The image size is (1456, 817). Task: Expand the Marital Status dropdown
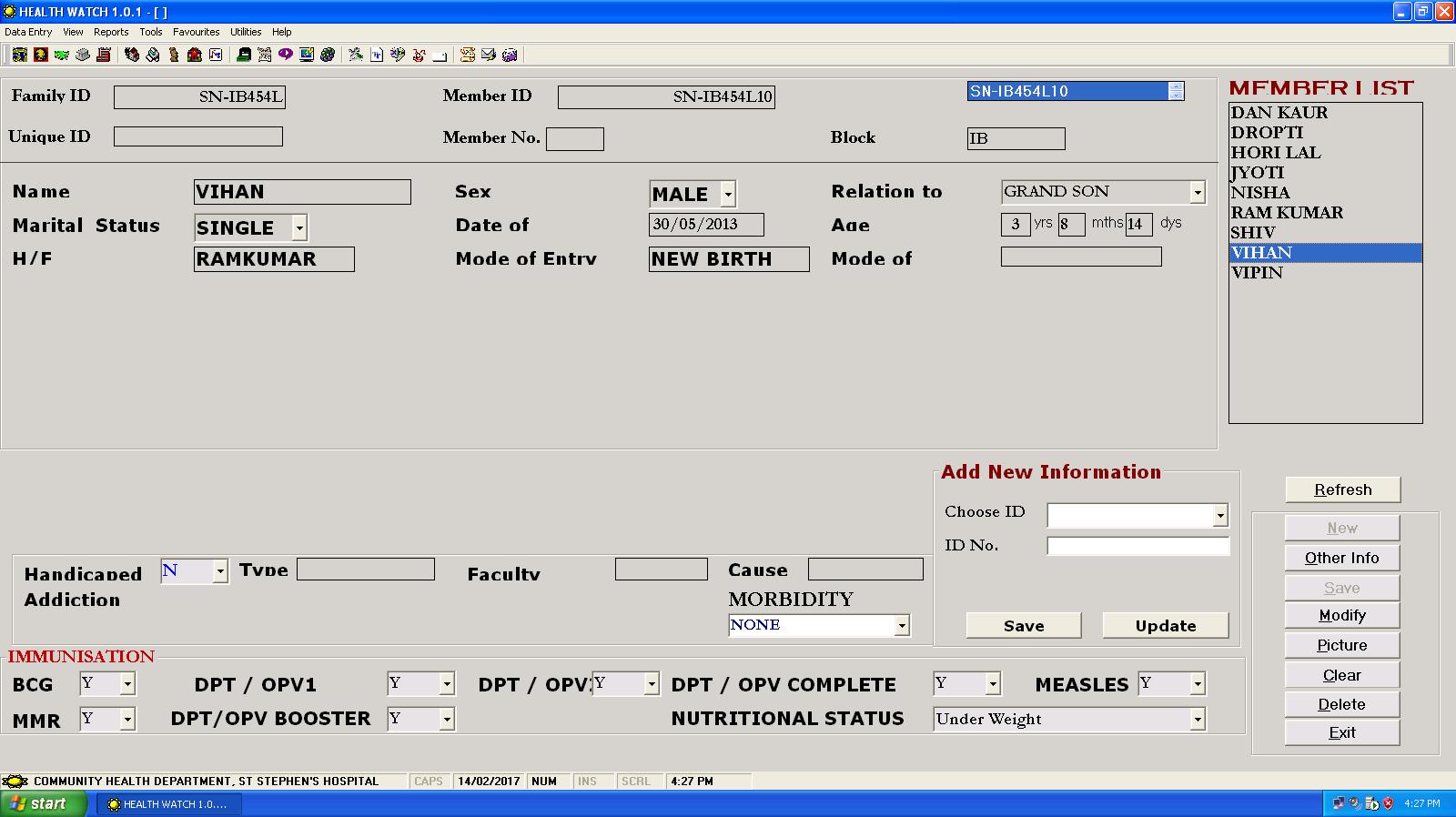[x=298, y=227]
